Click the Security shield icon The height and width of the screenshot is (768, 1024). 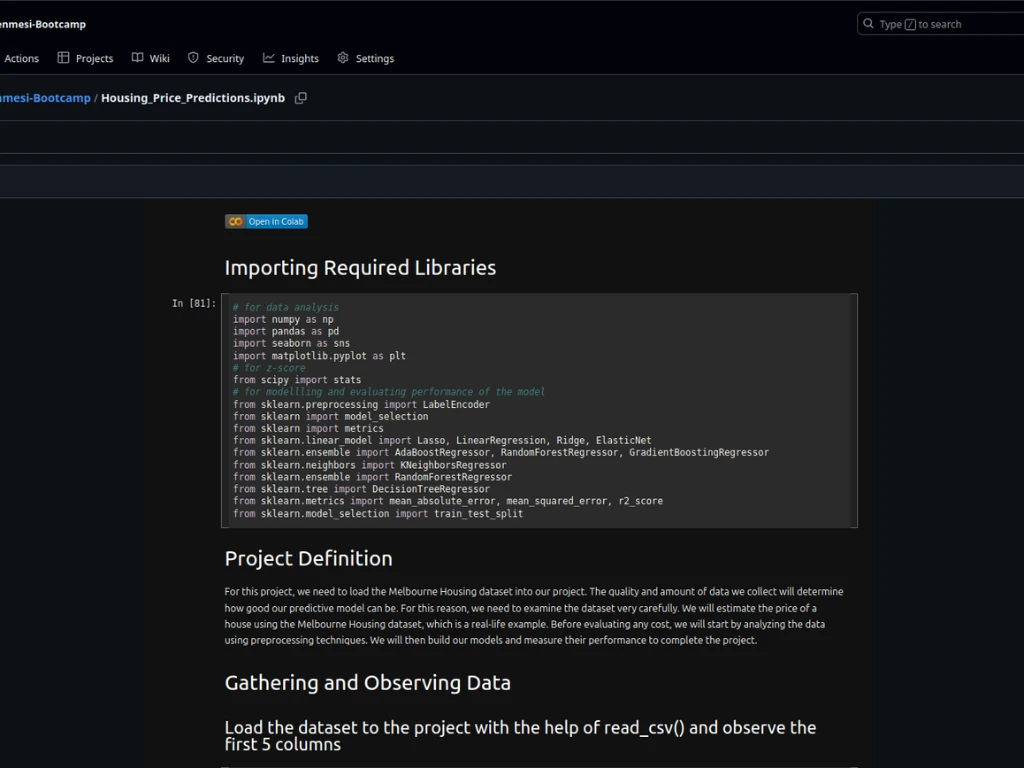[x=194, y=58]
